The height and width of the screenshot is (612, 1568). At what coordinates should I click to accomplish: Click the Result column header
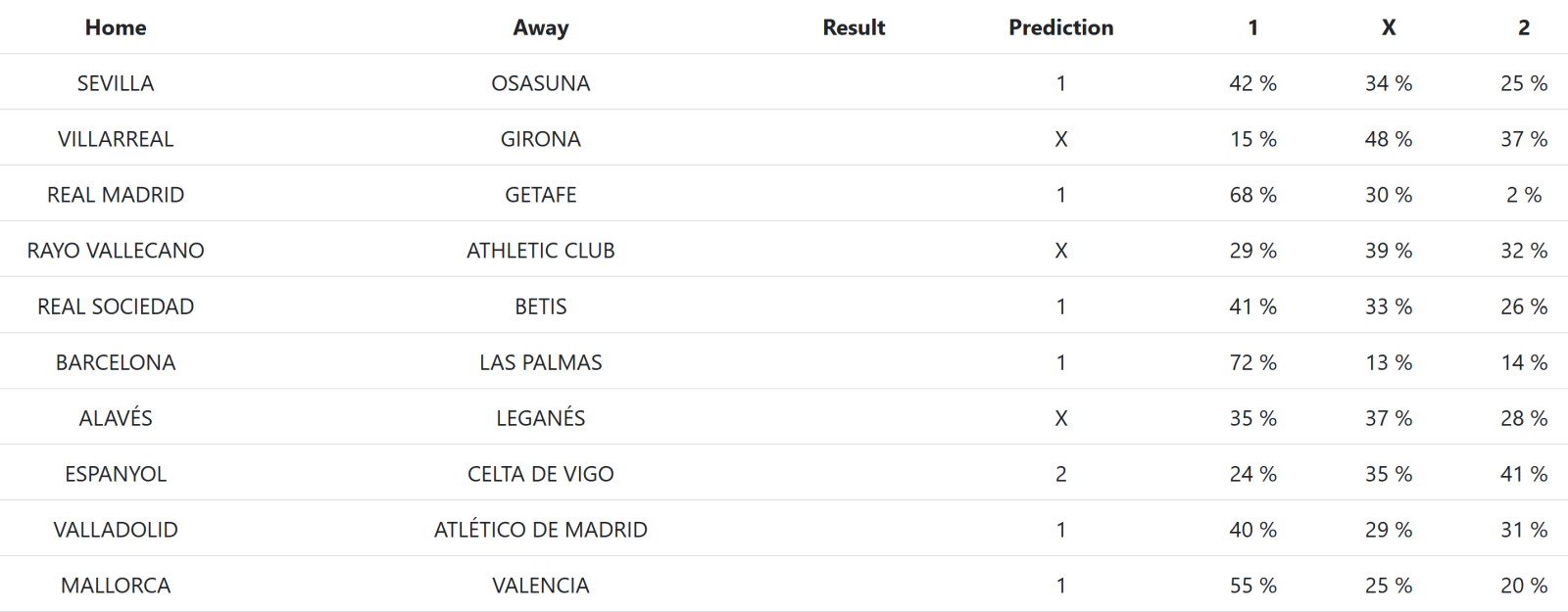pos(854,27)
